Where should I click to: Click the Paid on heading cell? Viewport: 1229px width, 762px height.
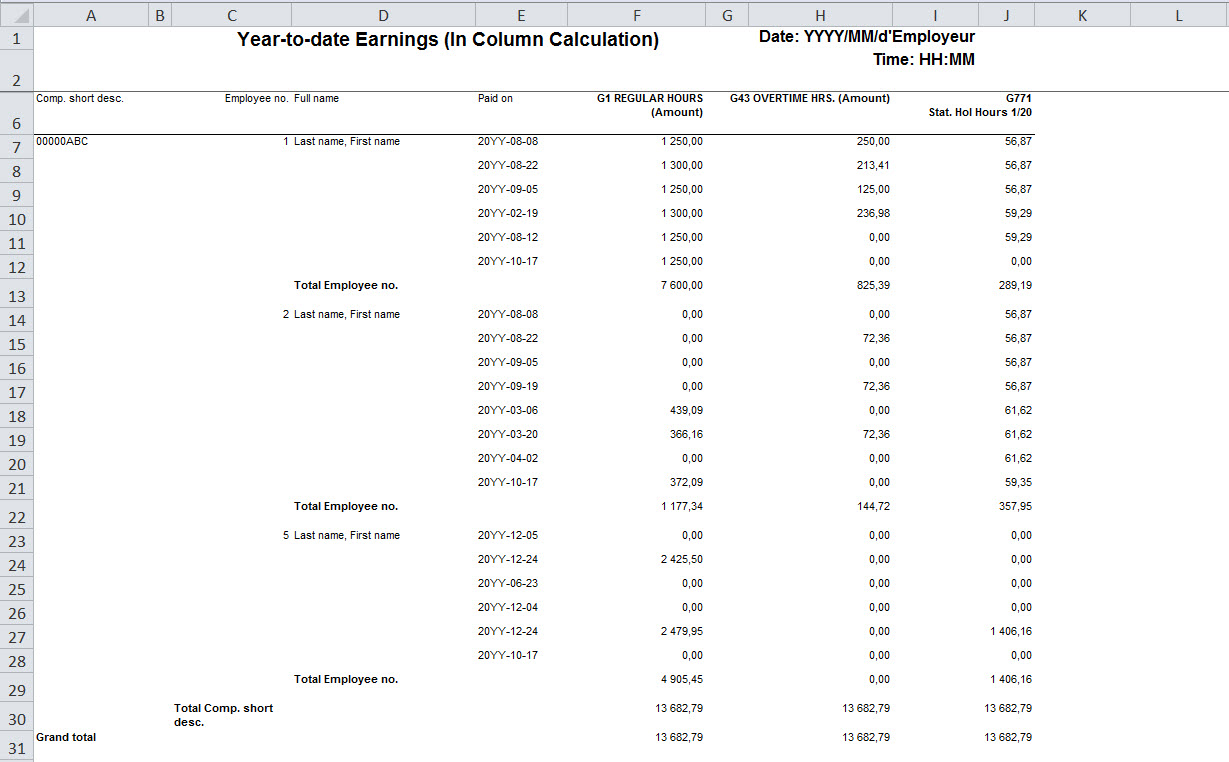coord(495,99)
